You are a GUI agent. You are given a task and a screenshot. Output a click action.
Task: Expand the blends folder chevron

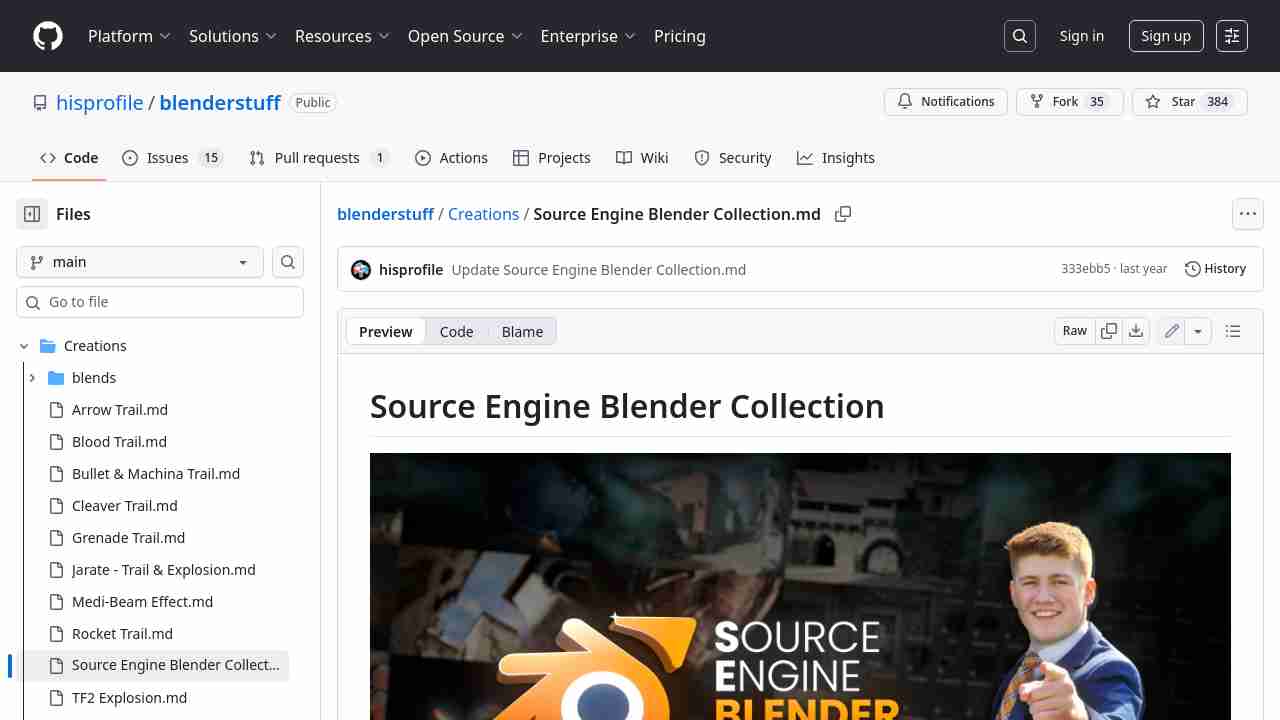click(x=32, y=378)
